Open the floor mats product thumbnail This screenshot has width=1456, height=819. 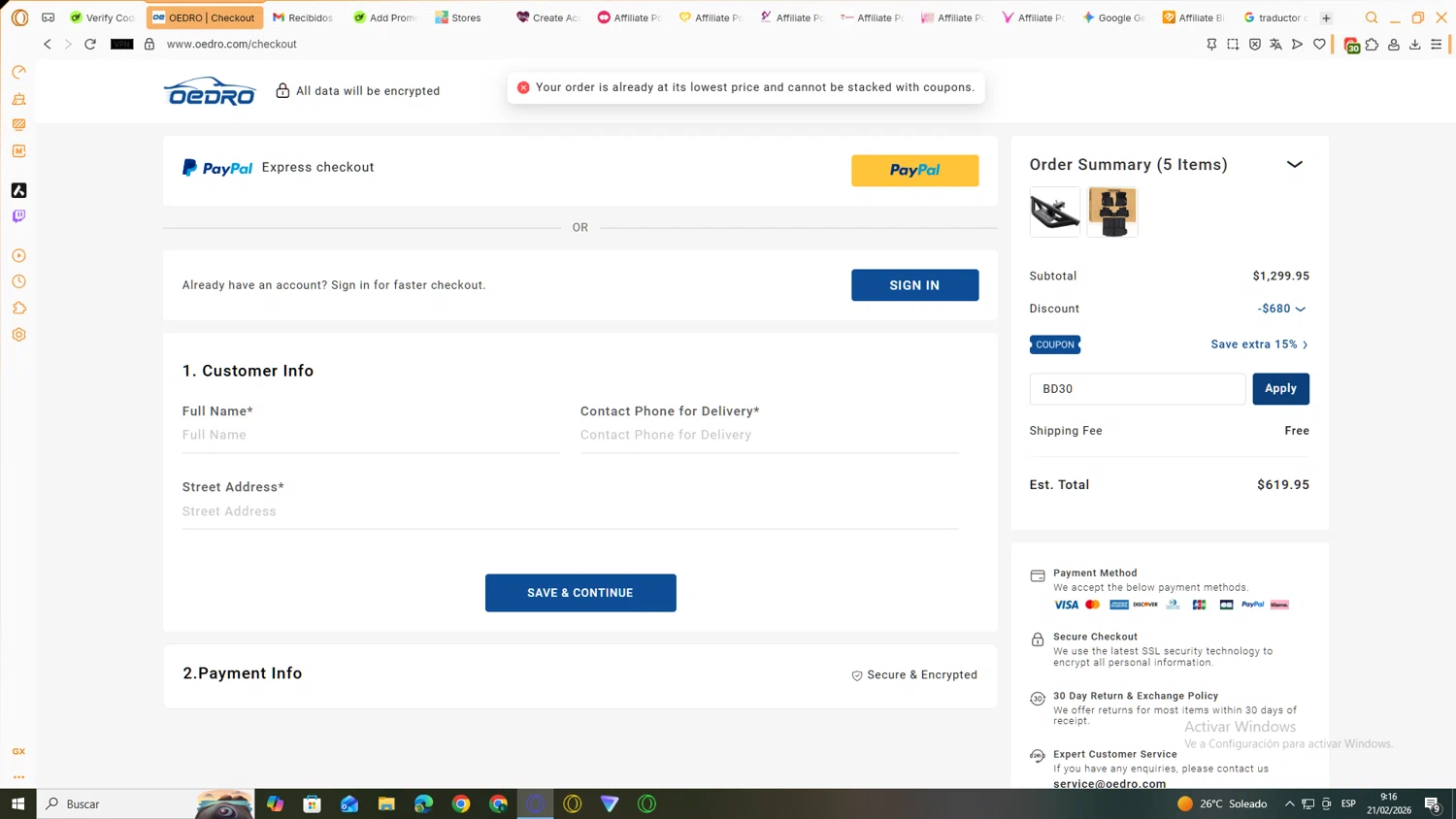[x=1112, y=212]
